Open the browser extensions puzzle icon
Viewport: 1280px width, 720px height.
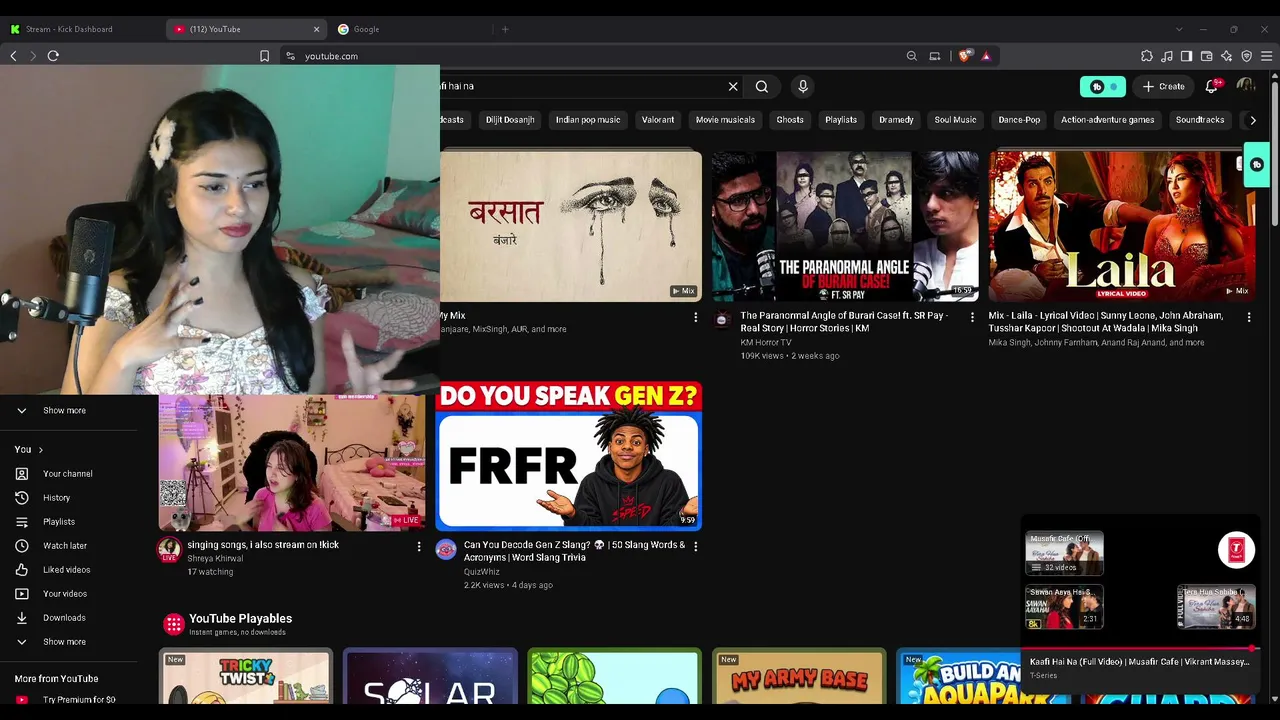[1147, 56]
